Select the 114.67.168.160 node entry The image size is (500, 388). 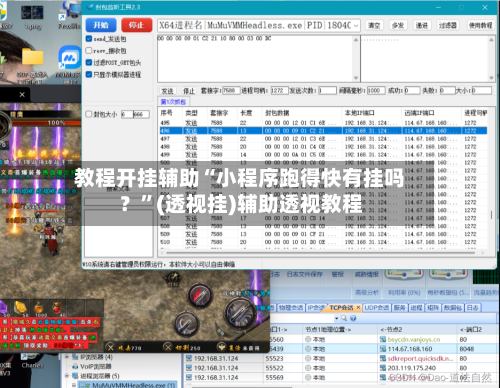coord(410,349)
